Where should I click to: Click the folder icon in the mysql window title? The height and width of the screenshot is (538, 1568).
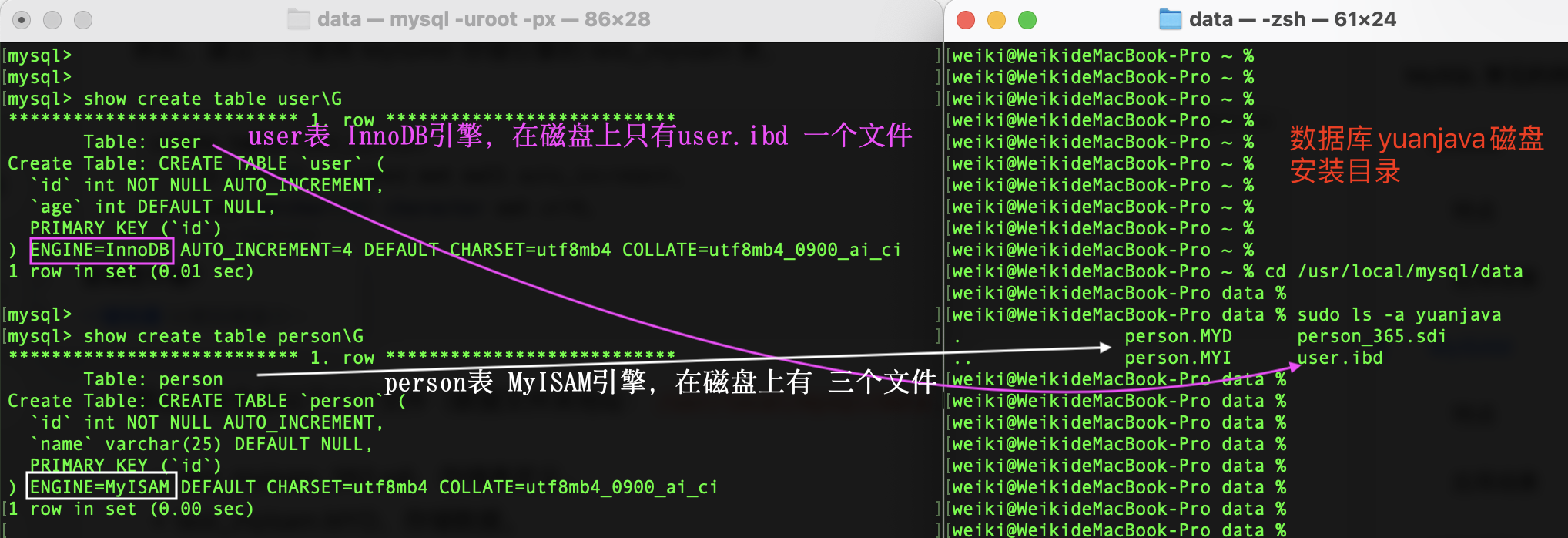point(298,19)
